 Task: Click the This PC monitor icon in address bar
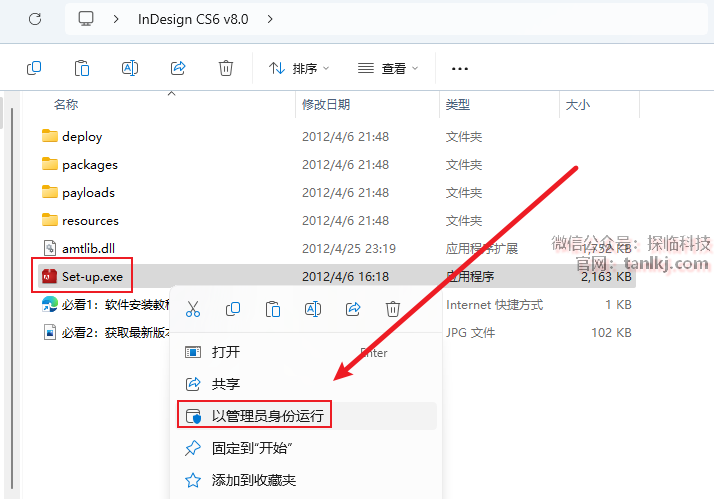(86, 19)
